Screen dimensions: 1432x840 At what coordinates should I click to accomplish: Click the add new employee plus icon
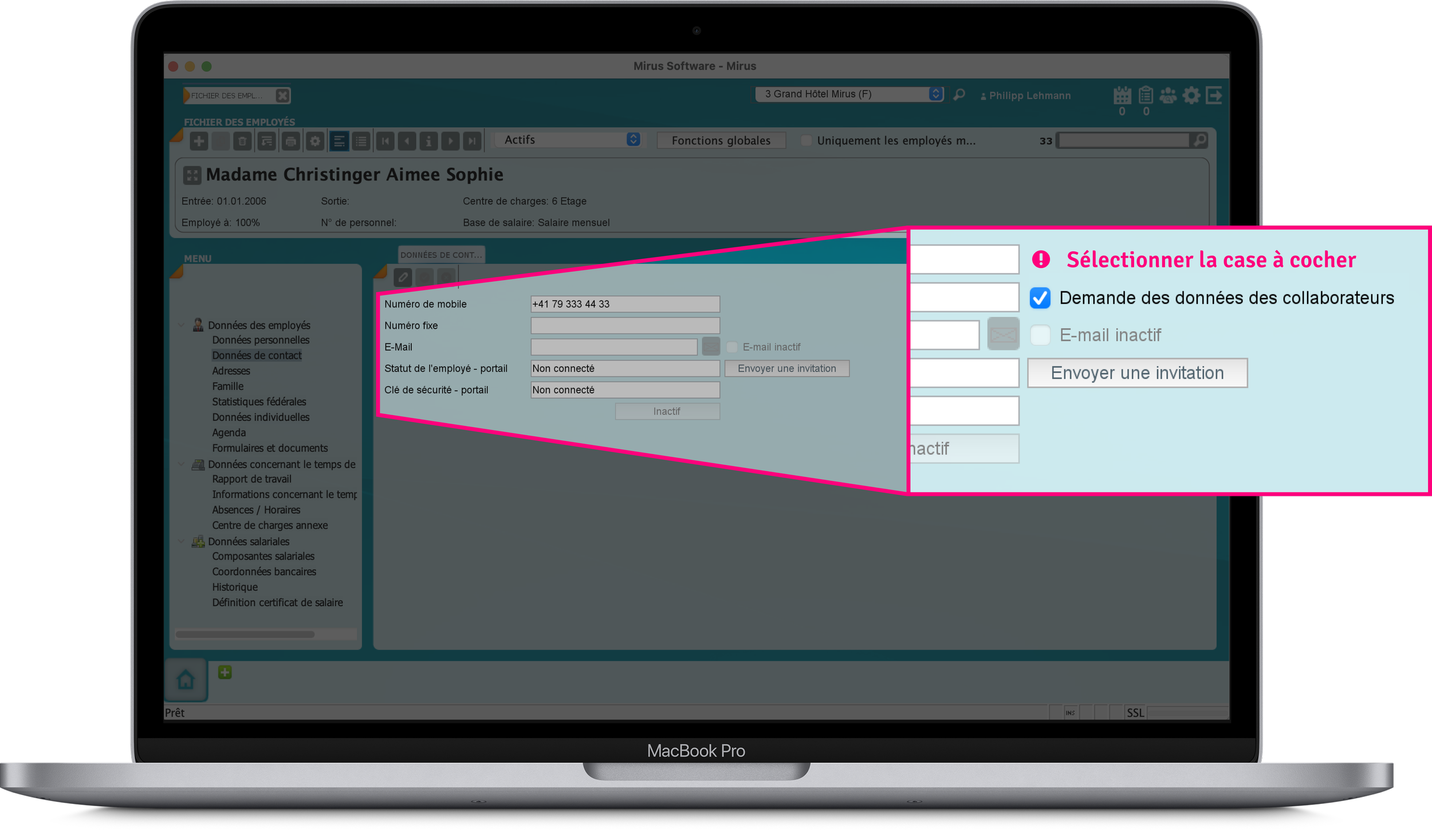tap(199, 141)
